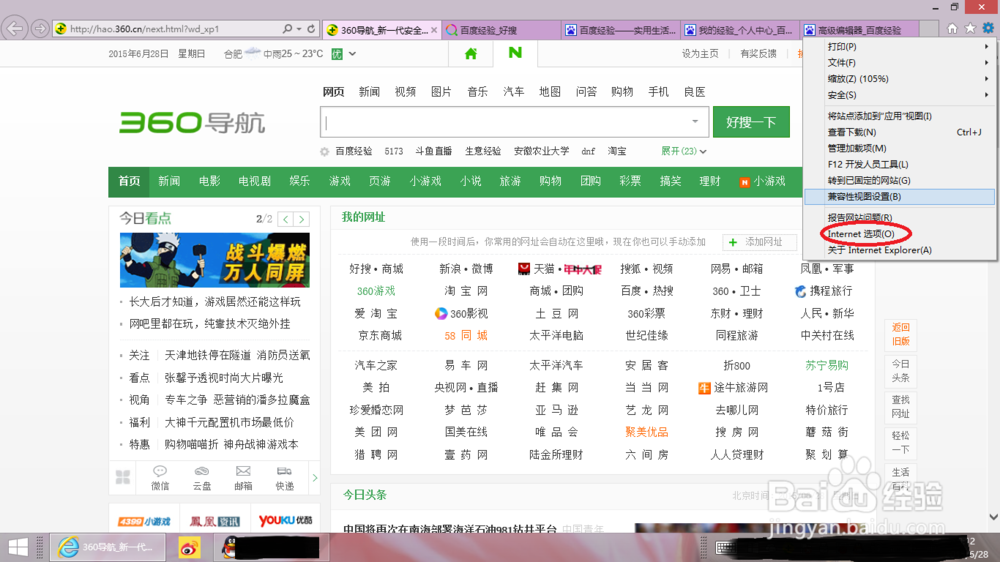This screenshot has height=562, width=1000.
Task: Click the YOUKU优酷 logo
Action: 285,521
